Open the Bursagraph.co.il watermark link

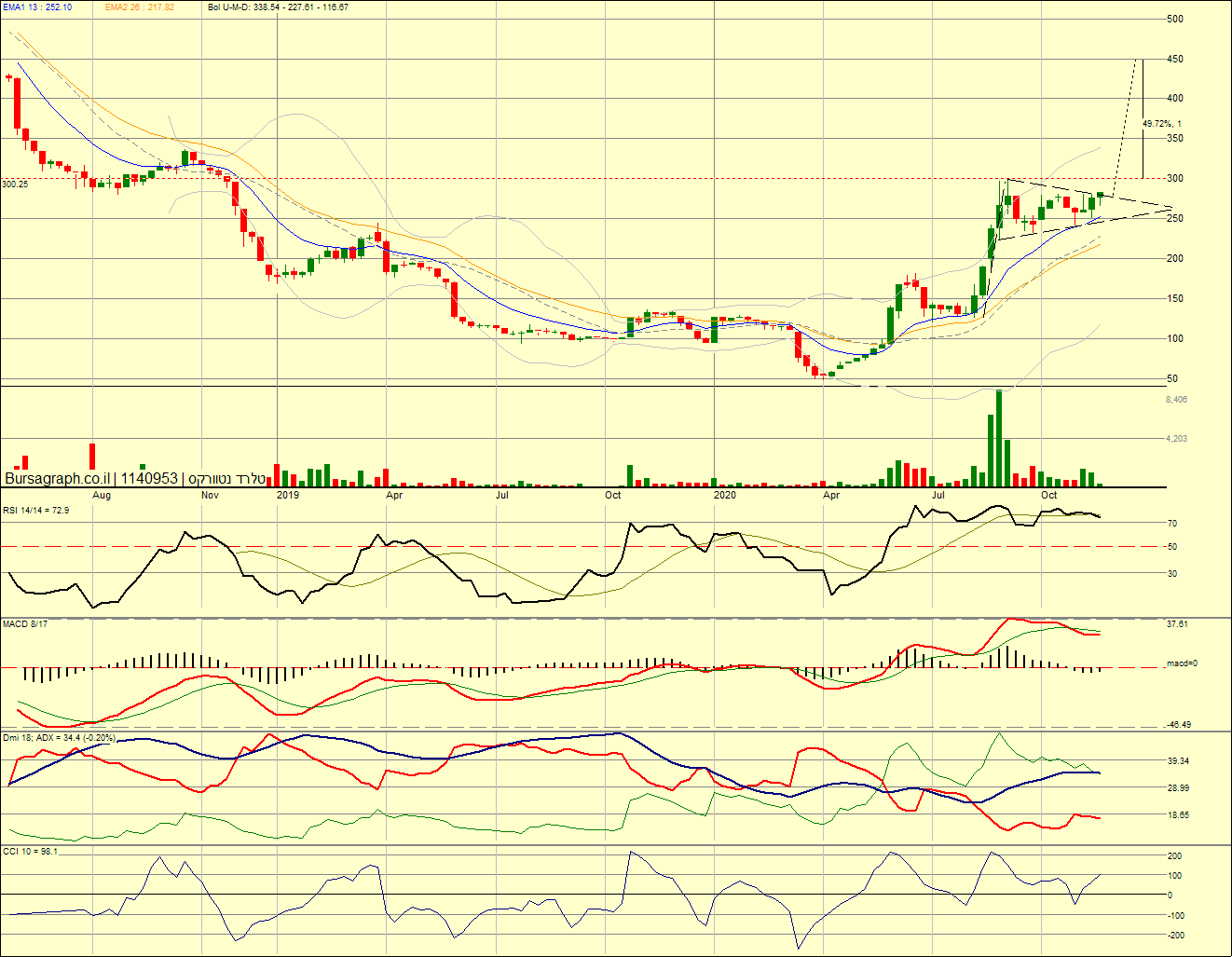(57, 478)
